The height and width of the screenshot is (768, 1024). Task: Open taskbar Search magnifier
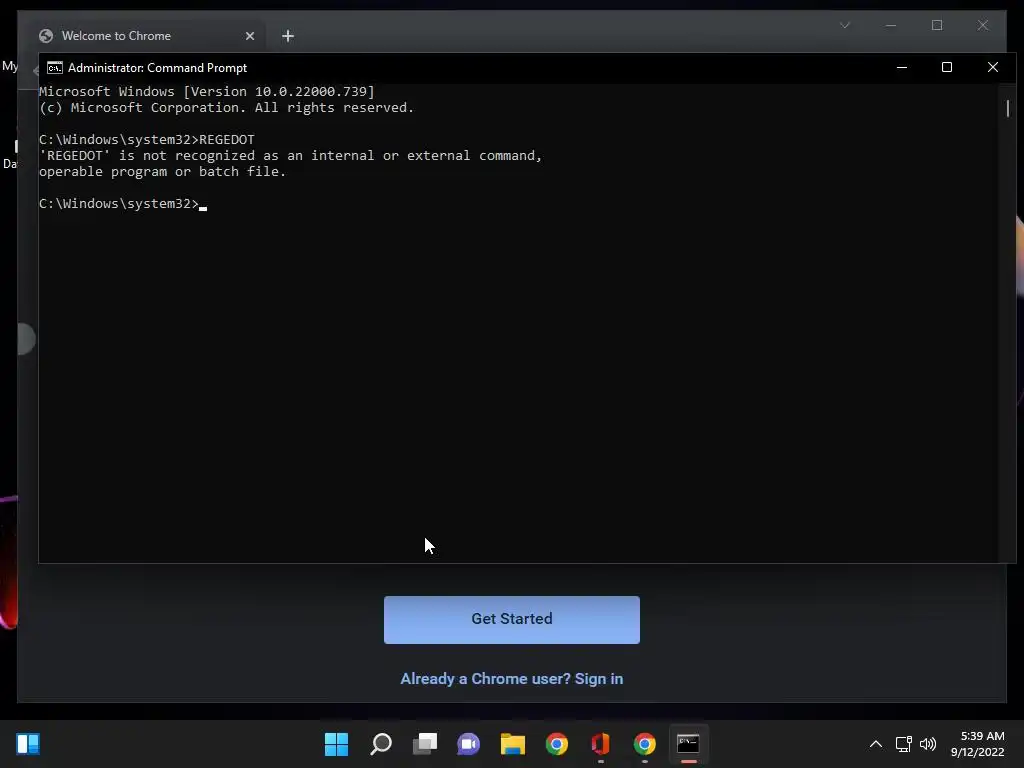point(381,744)
